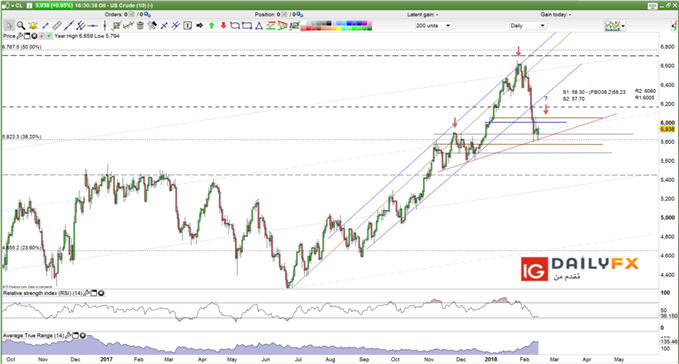
Task: Open the Price settings wrench icon
Action: point(19,36)
